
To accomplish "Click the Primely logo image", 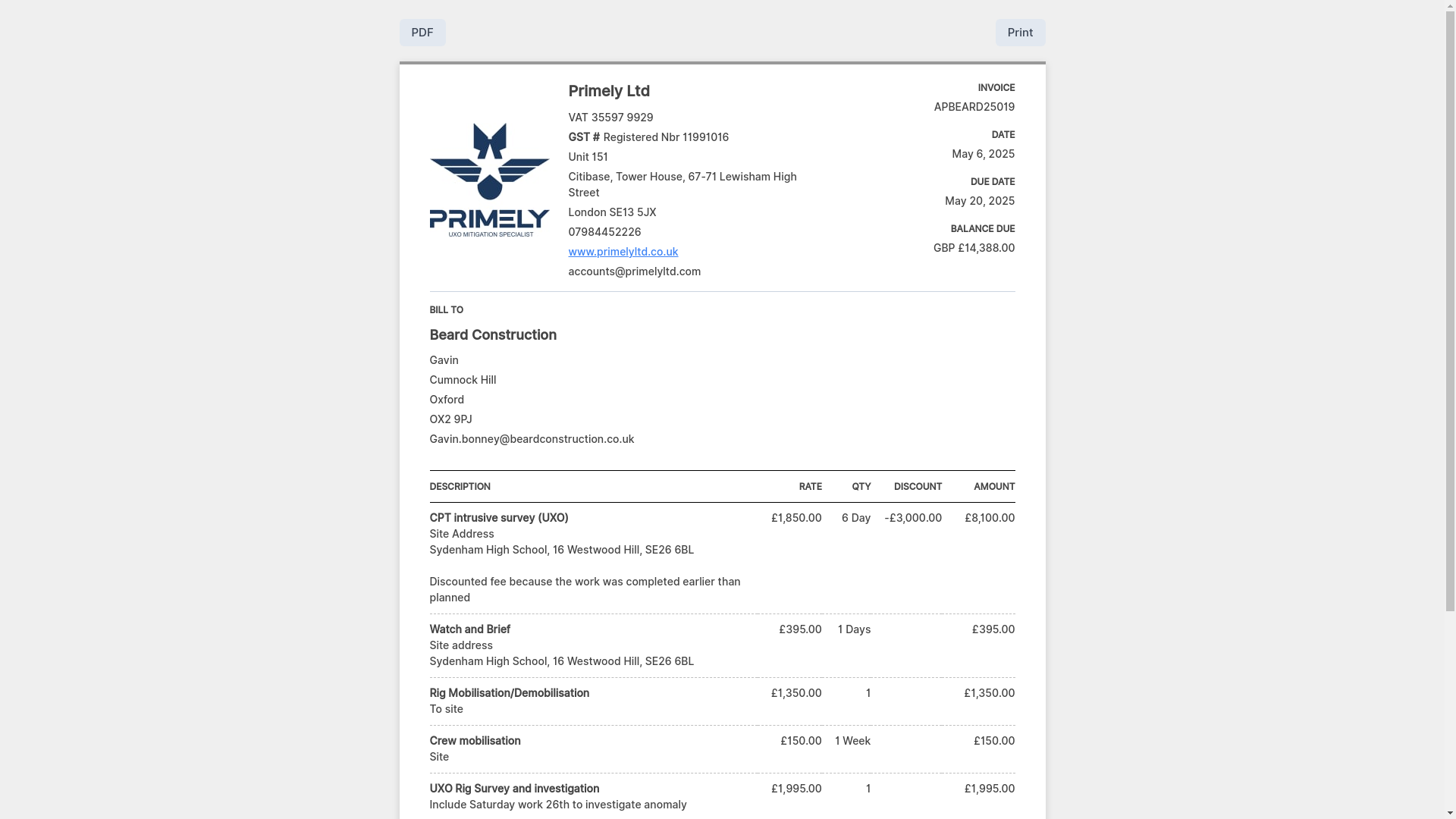I will 490,180.
